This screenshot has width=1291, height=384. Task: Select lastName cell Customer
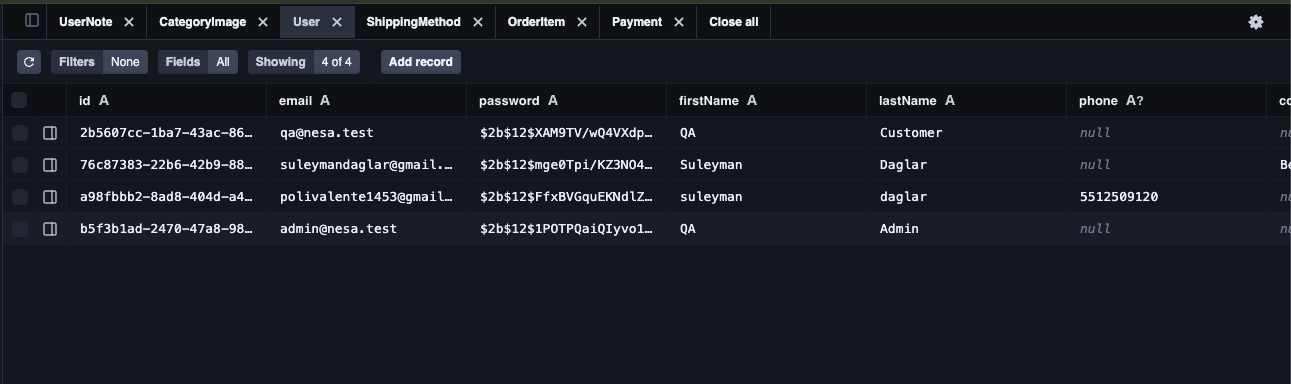(966, 133)
